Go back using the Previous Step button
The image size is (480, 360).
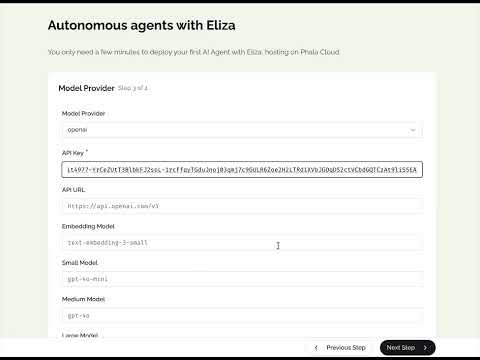pyautogui.click(x=340, y=348)
